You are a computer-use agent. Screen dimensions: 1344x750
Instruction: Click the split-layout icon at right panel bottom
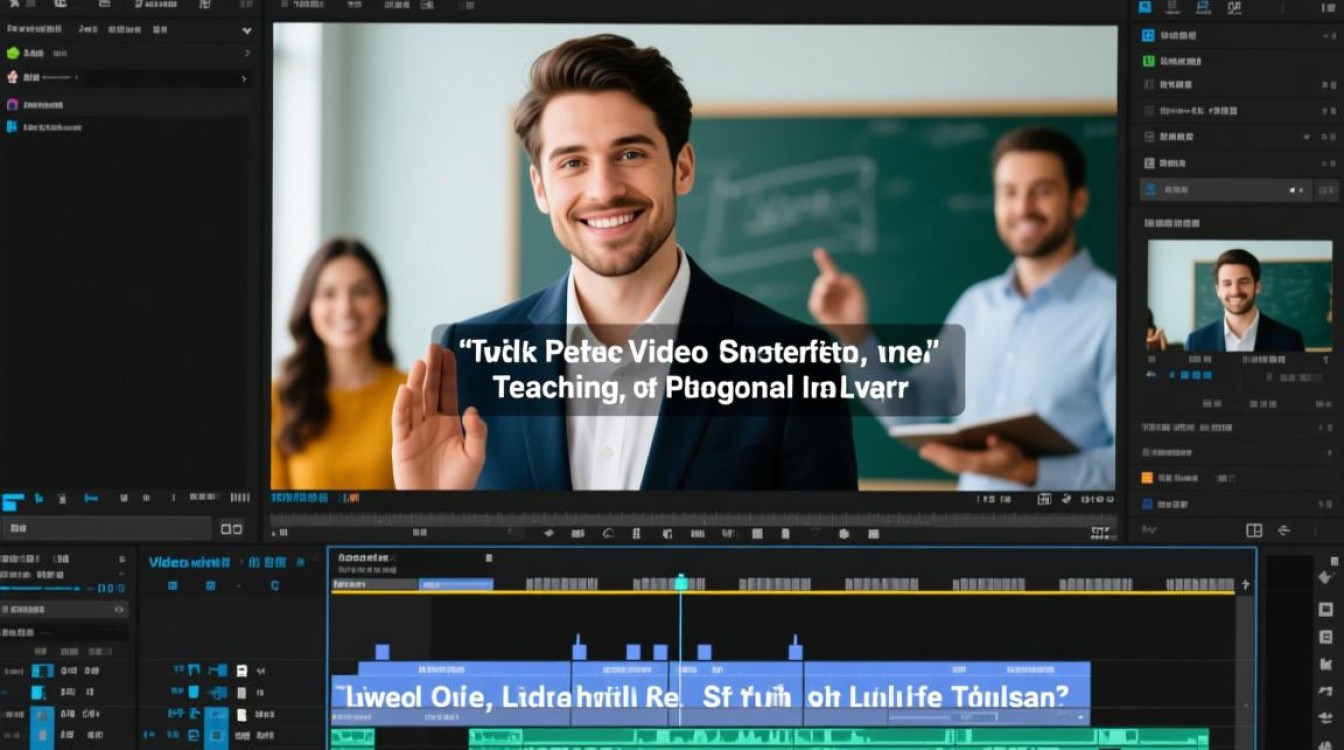click(x=1254, y=530)
